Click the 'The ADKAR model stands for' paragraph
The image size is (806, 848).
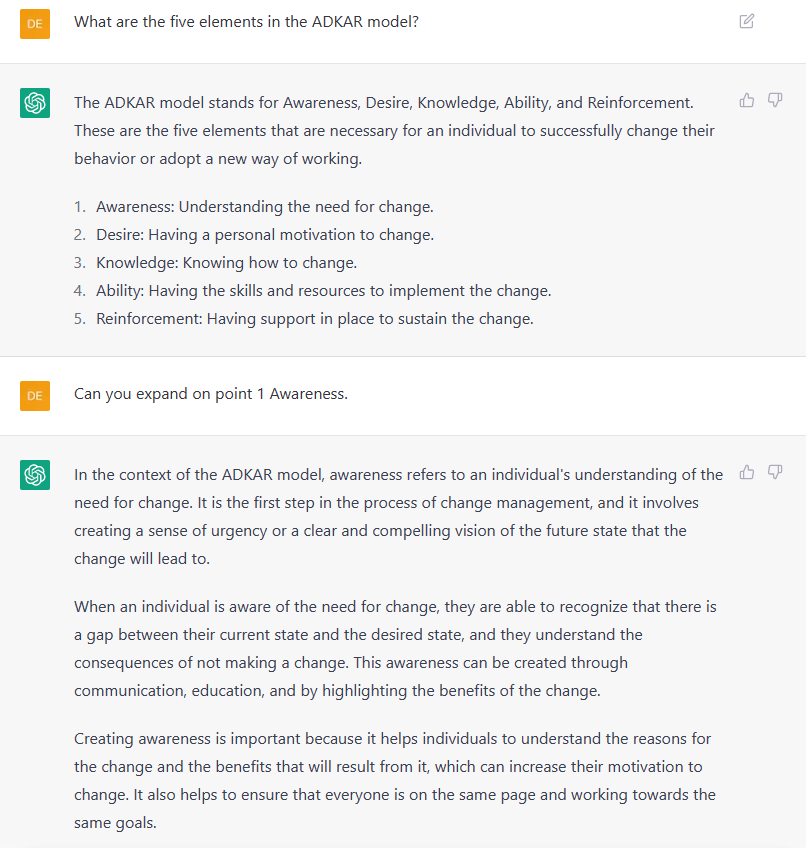(394, 130)
